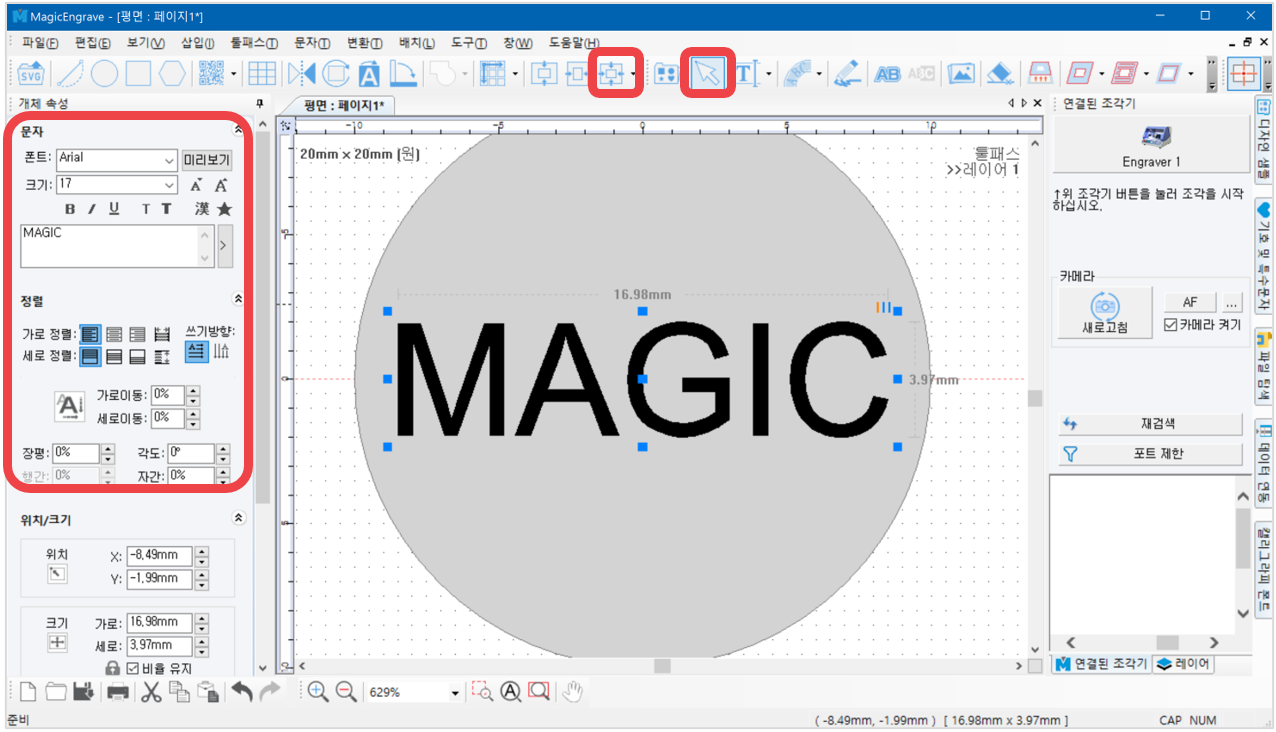The image size is (1276, 732).
Task: Click the fill bucket icon
Action: 1000,74
